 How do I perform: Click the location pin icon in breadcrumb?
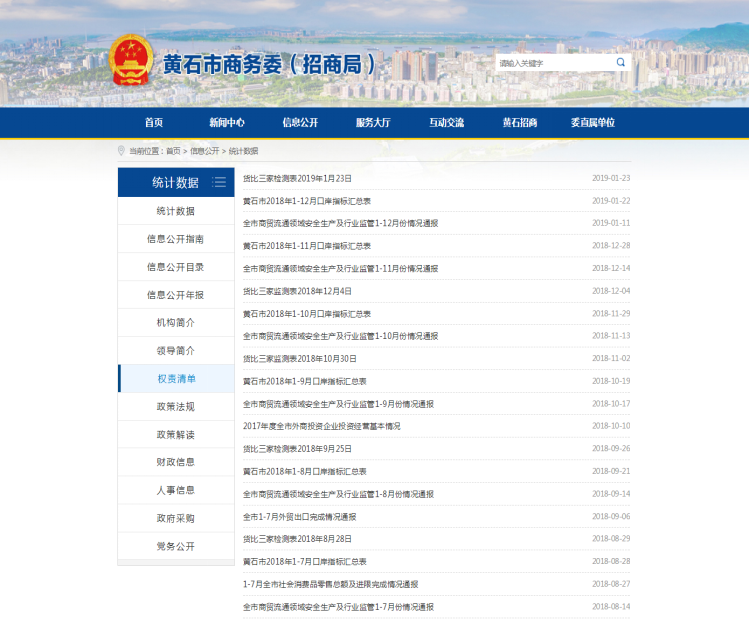[122, 151]
